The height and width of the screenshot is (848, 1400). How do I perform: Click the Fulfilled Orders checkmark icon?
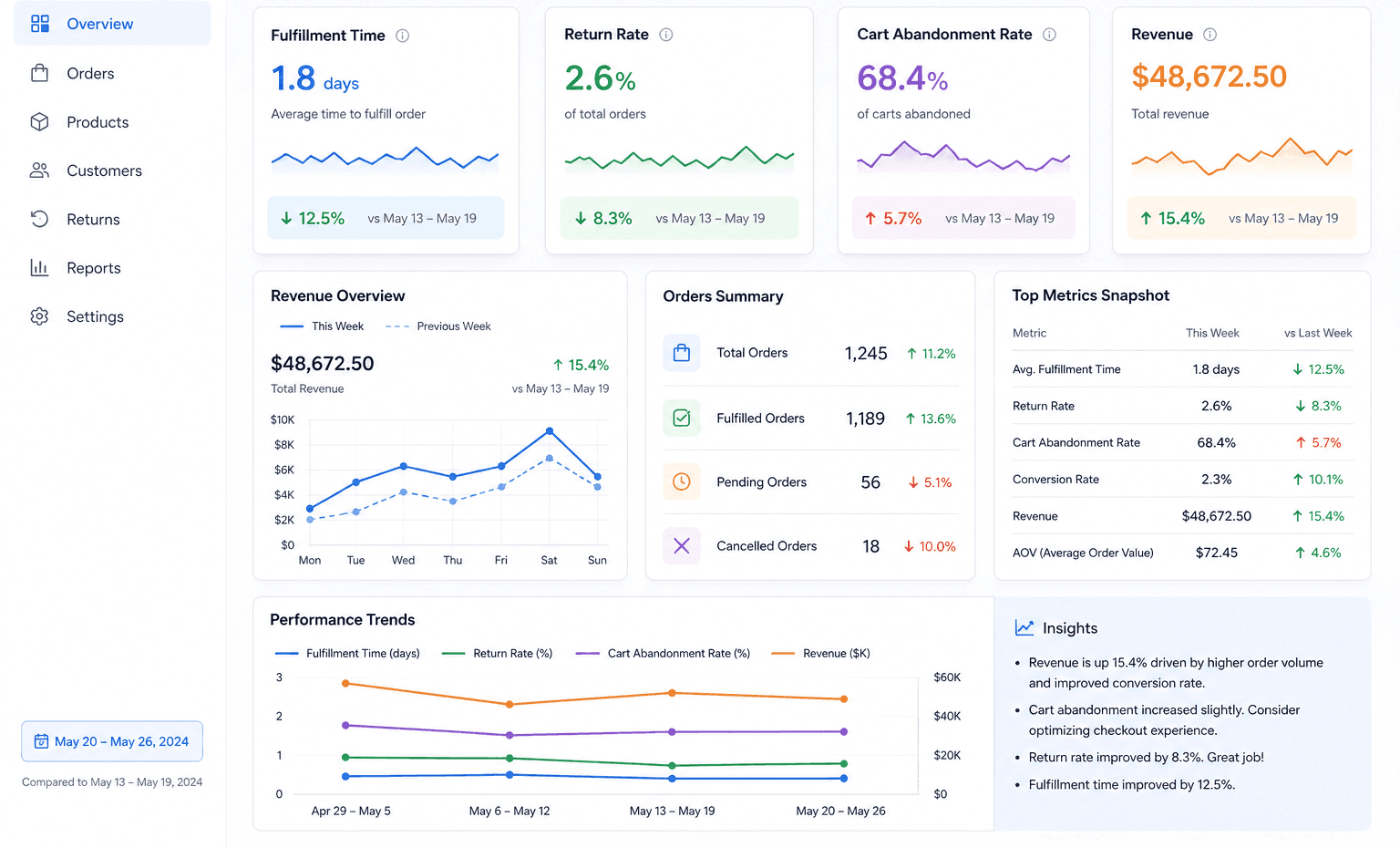coord(682,418)
